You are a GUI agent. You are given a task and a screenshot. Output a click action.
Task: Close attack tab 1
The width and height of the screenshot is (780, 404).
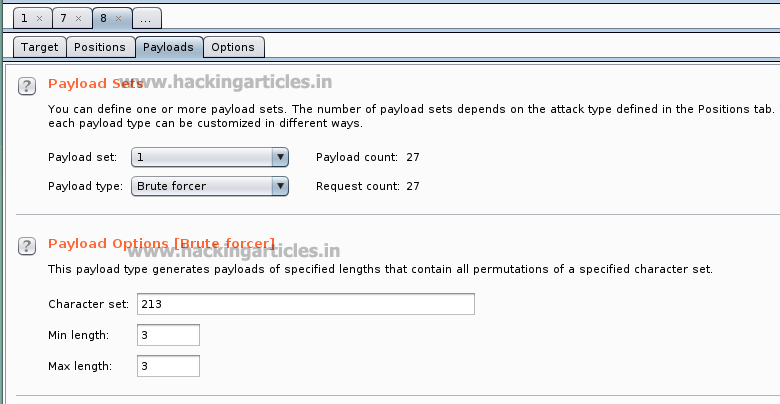coord(39,18)
